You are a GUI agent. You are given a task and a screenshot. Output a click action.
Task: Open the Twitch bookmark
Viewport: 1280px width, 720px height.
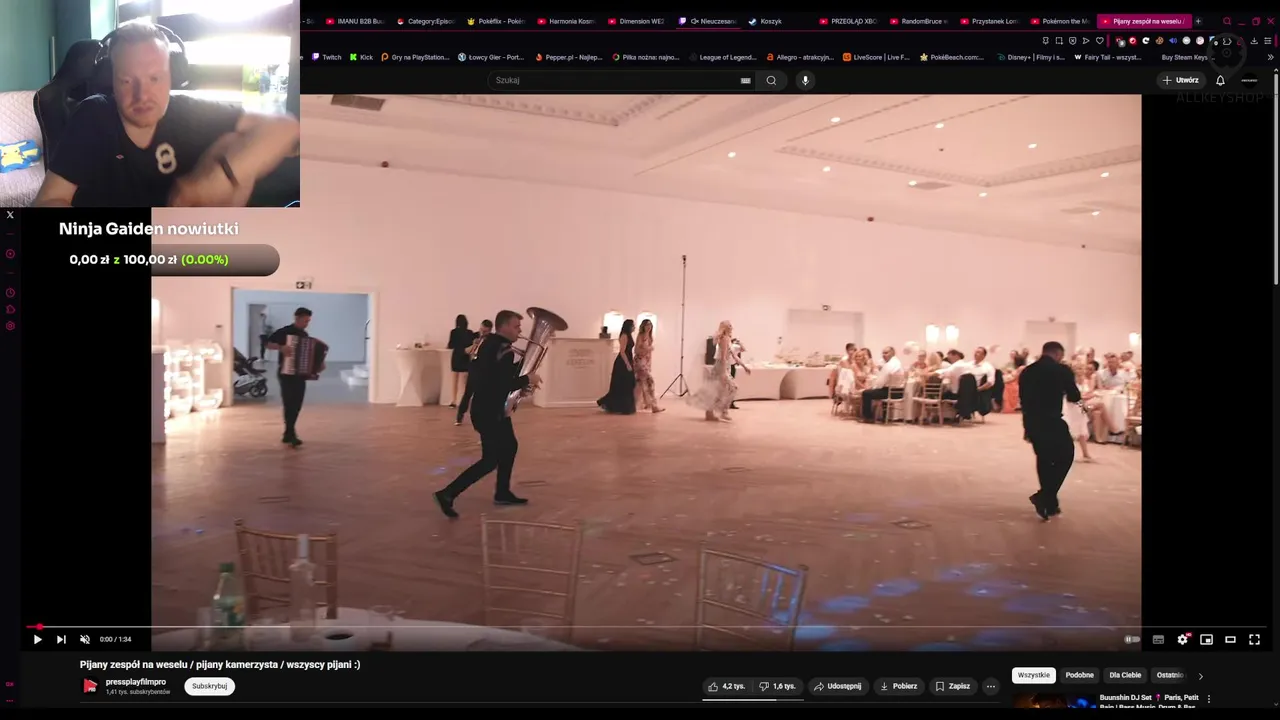coord(327,57)
